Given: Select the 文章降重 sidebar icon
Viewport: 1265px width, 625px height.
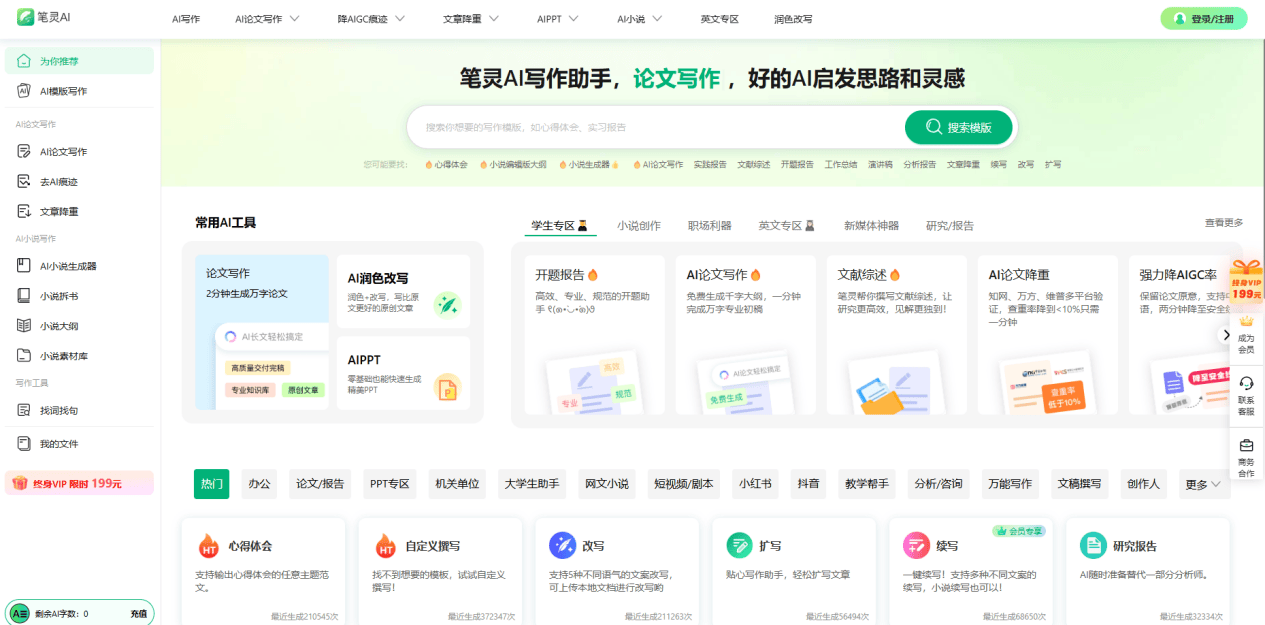Looking at the screenshot, I should coord(24,211).
